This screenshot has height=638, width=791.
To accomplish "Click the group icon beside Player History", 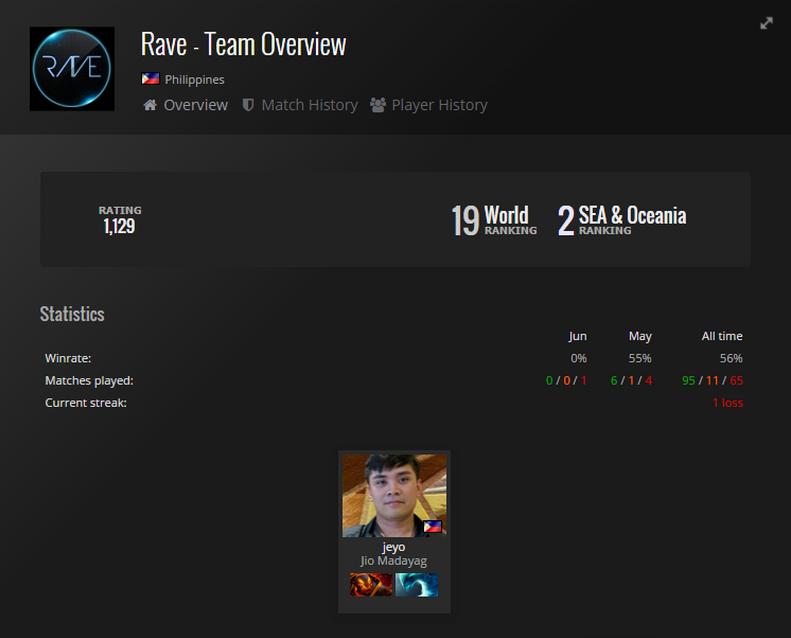I will point(378,105).
